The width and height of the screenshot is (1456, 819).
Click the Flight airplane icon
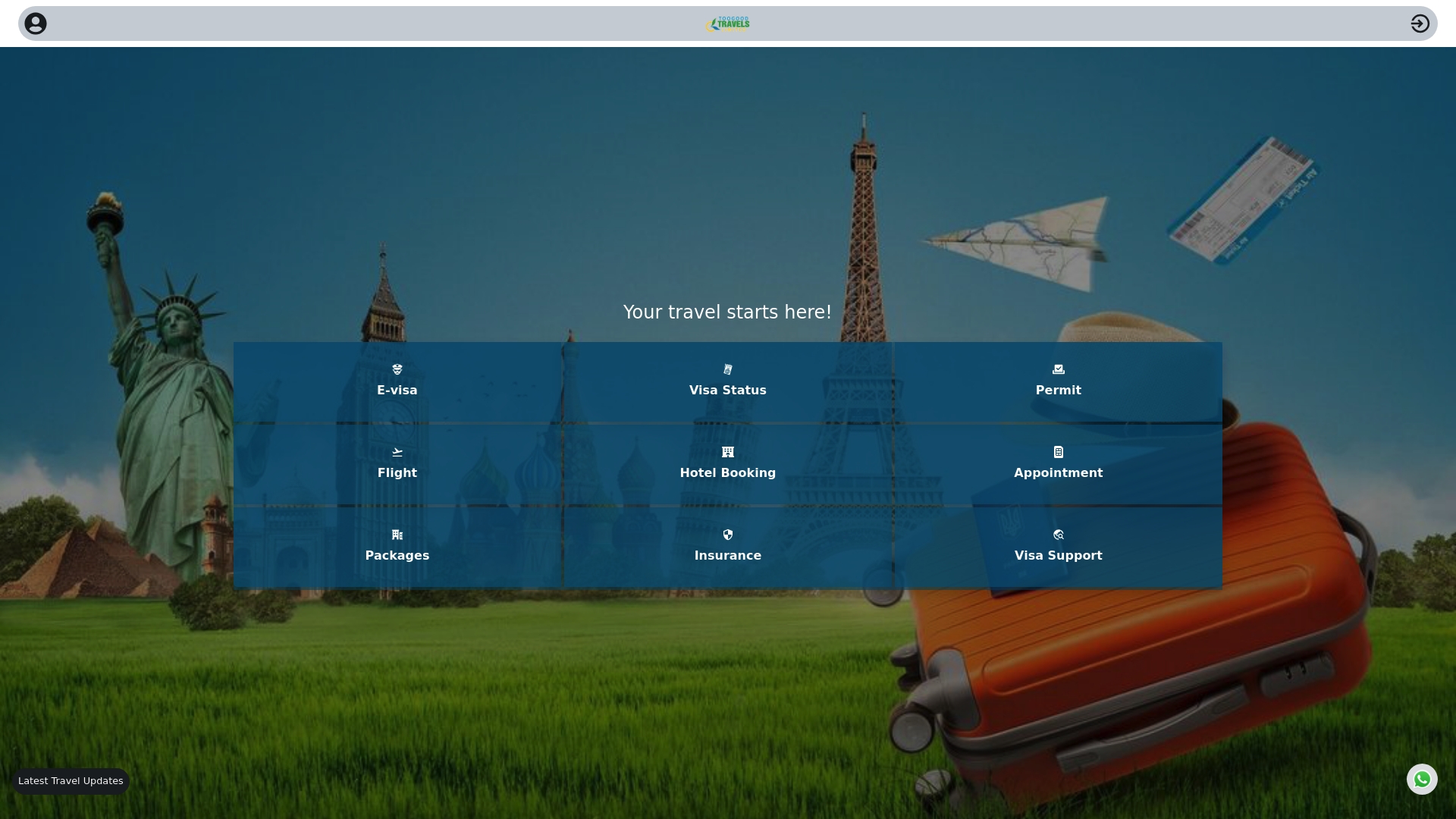tap(397, 452)
